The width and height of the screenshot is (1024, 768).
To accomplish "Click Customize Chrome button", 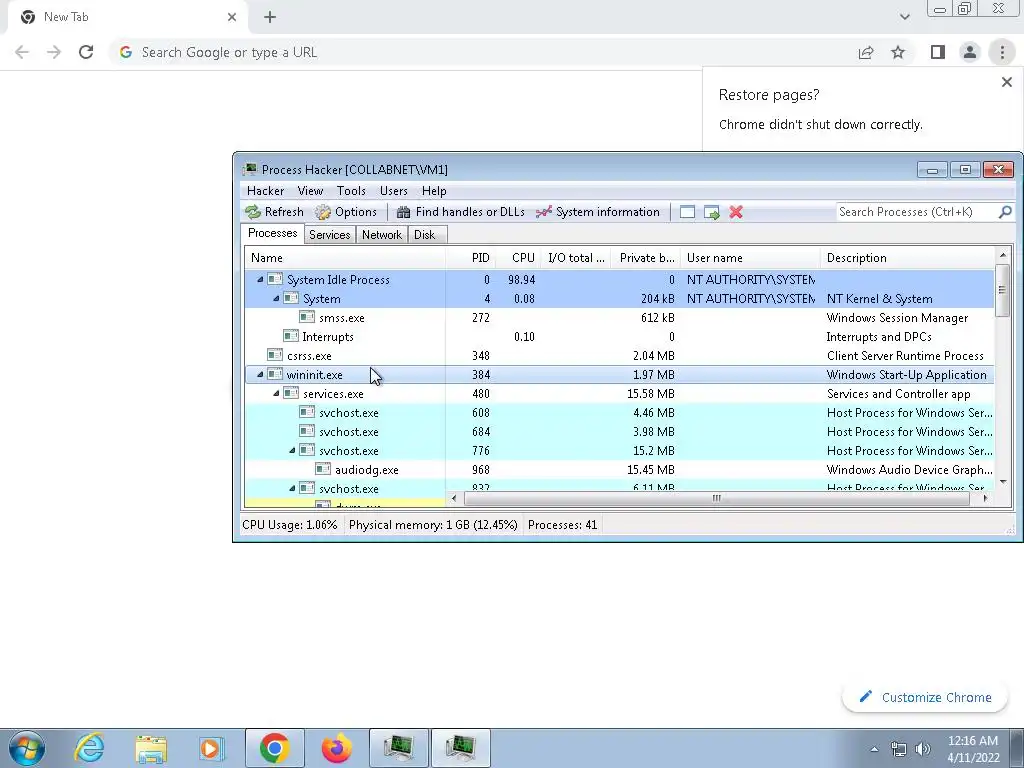I will click(925, 697).
